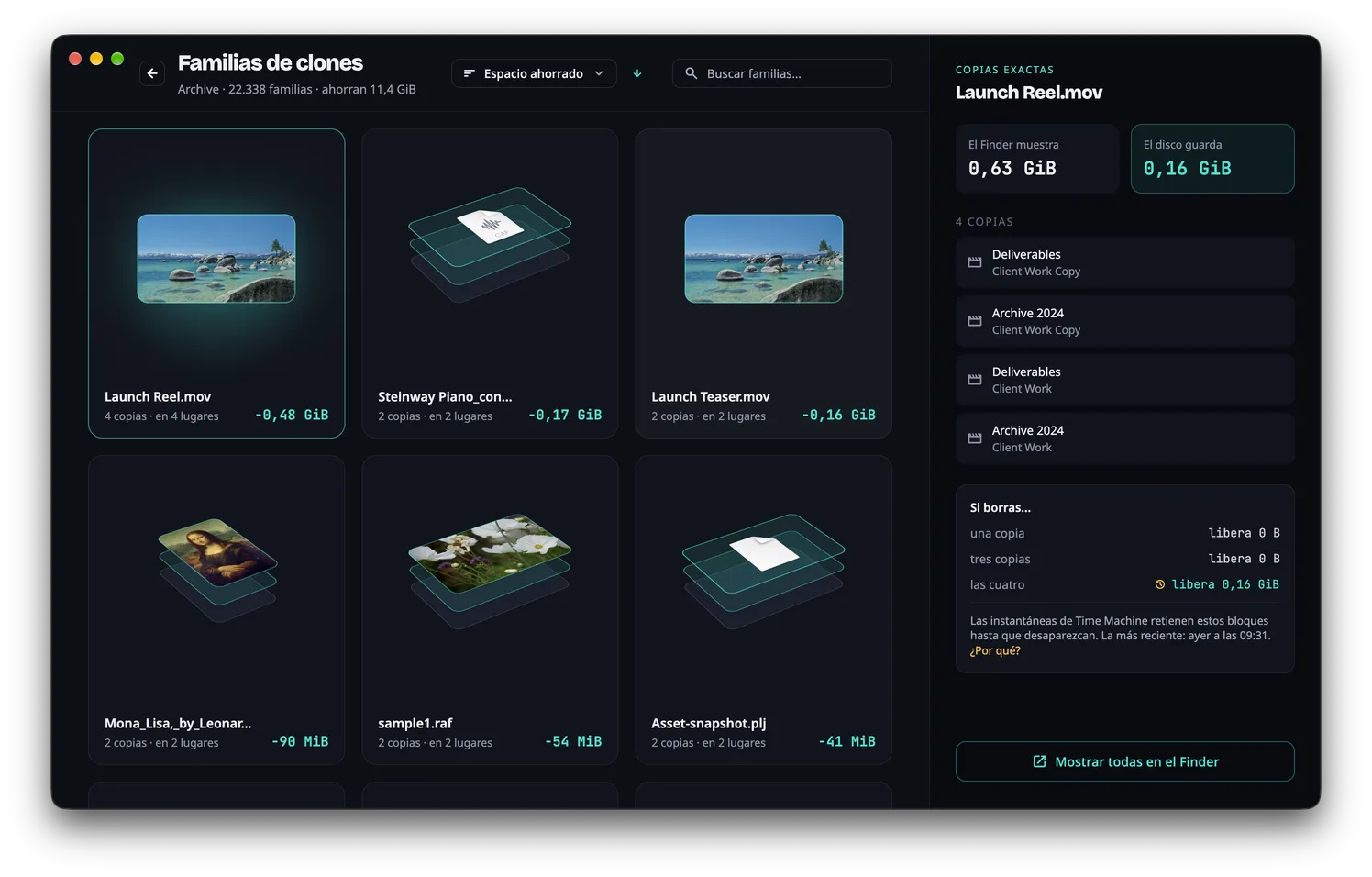Open the sample1.raf family card
The height and width of the screenshot is (877, 1372).
pos(490,610)
